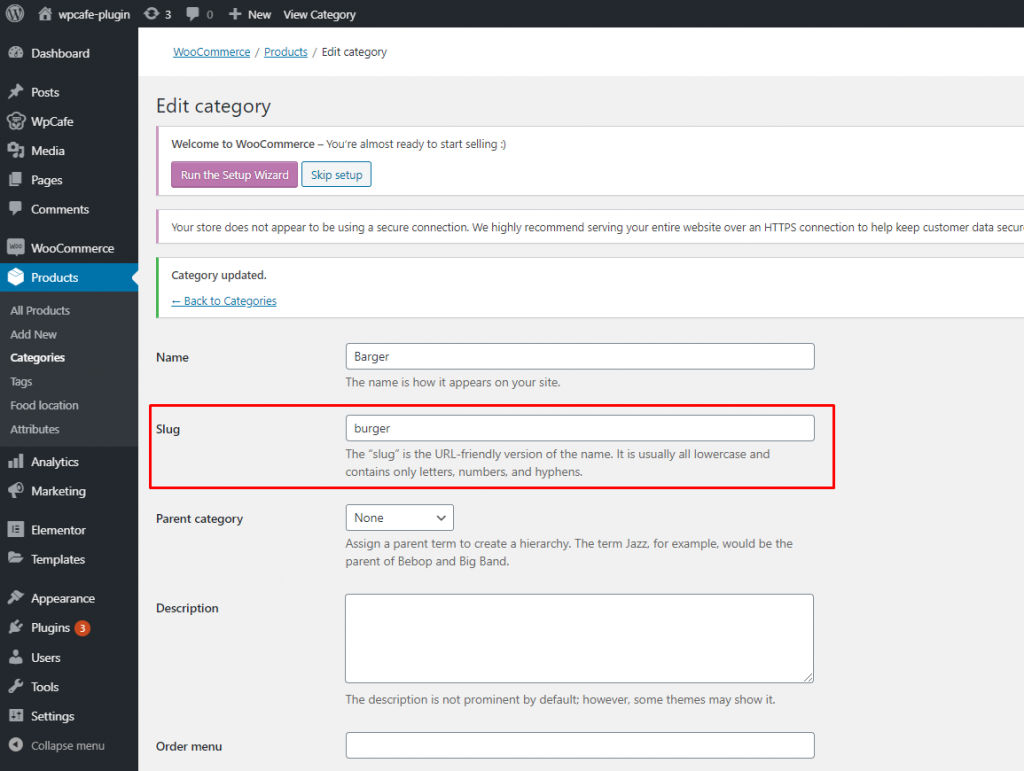Click New in admin bar

[x=259, y=14]
